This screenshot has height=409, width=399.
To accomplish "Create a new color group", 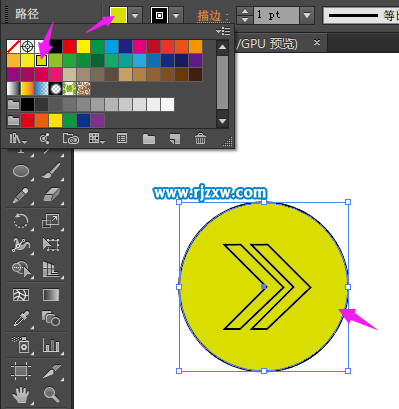I will coord(149,139).
